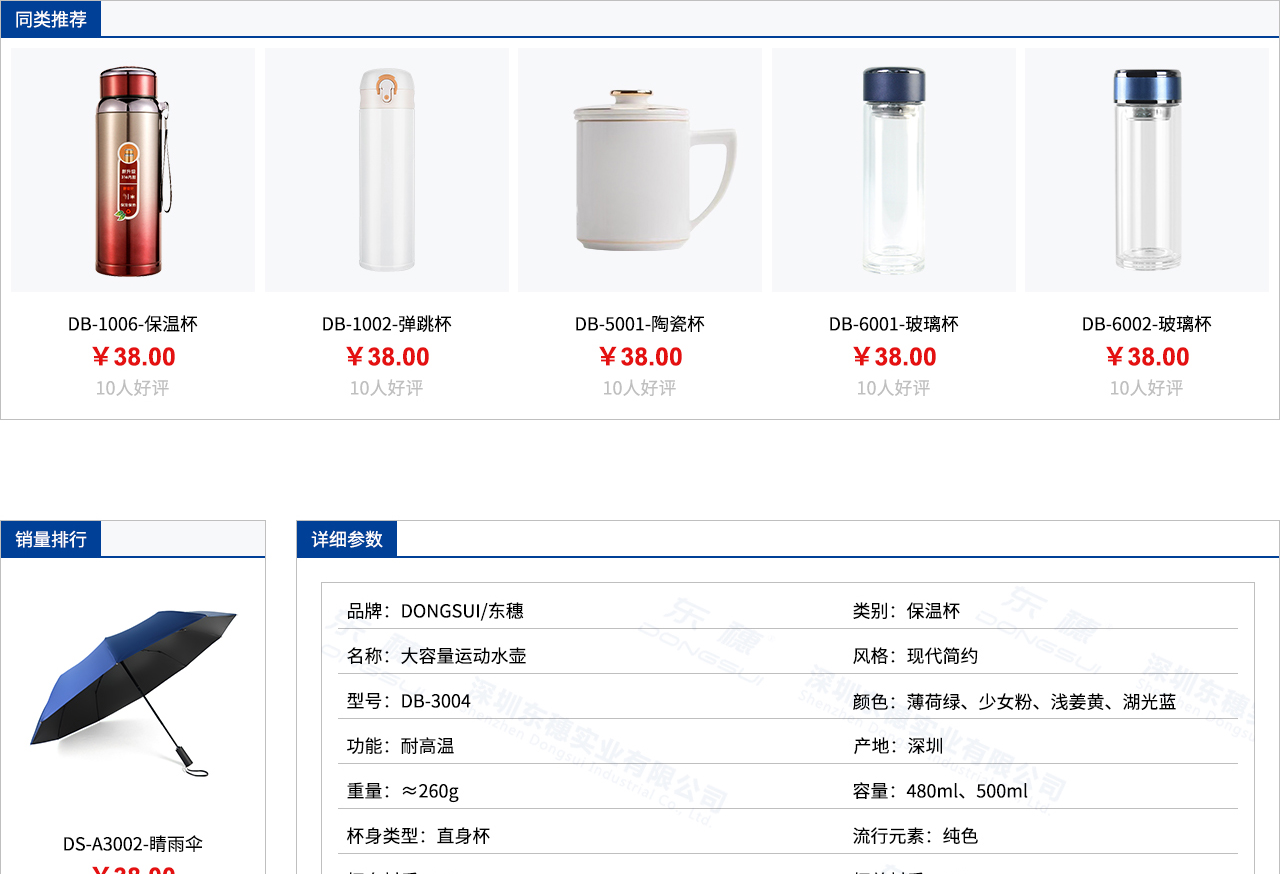Click the blue umbrella product image

click(133, 692)
